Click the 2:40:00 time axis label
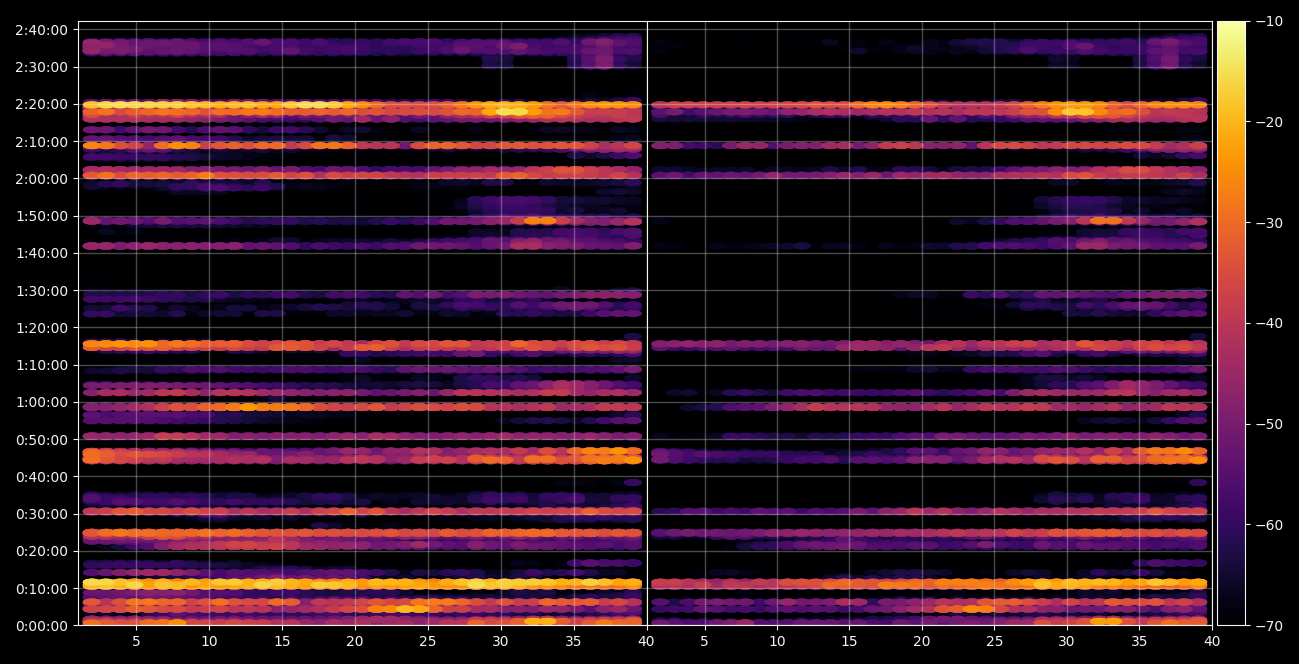This screenshot has width=1299, height=664. point(41,30)
